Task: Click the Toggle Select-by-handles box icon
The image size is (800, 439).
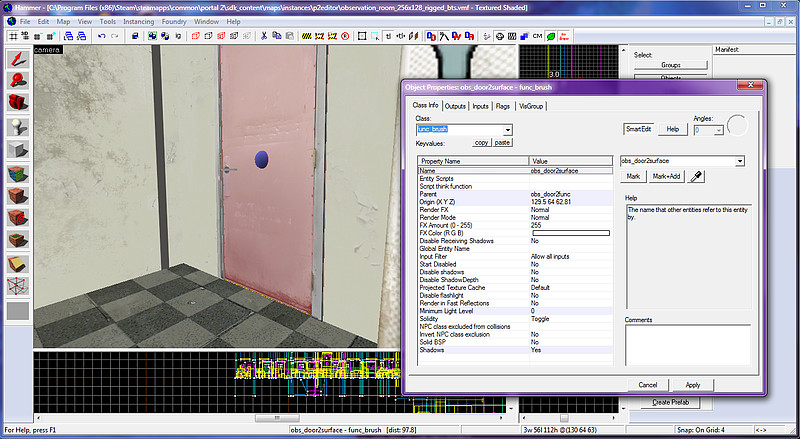Action: click(x=362, y=36)
